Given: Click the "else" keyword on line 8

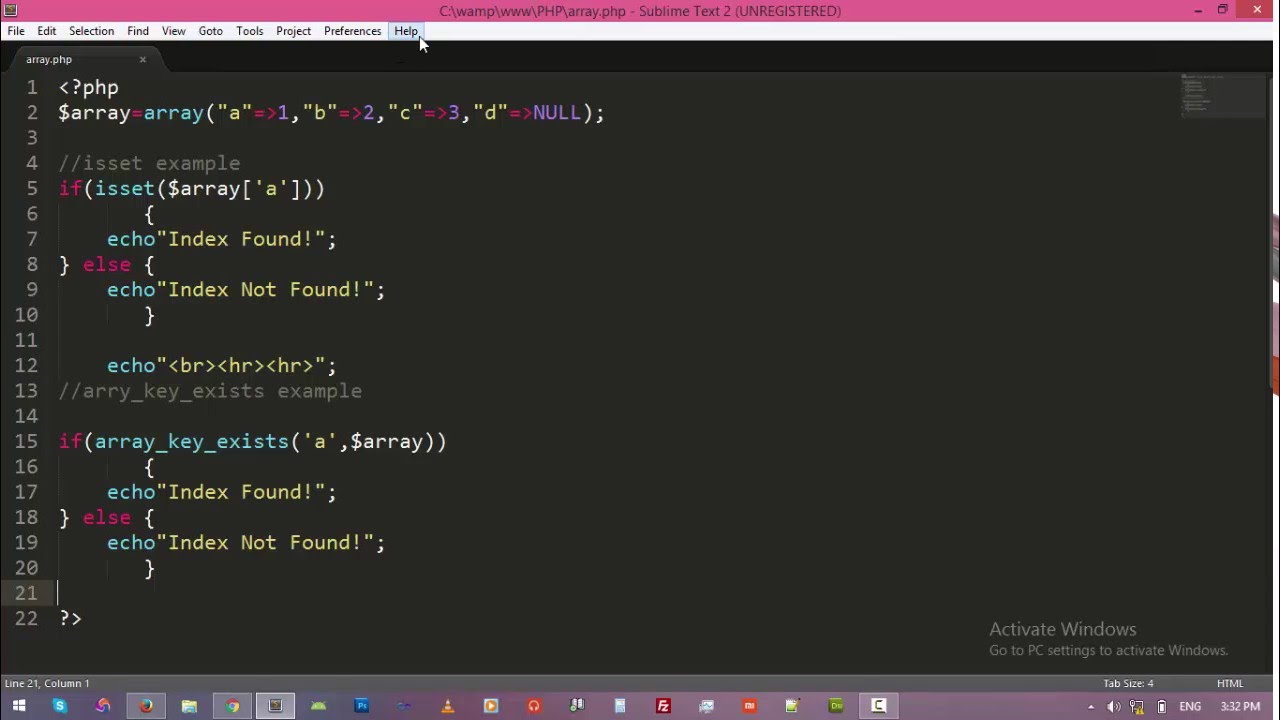Looking at the screenshot, I should pyautogui.click(x=107, y=264).
